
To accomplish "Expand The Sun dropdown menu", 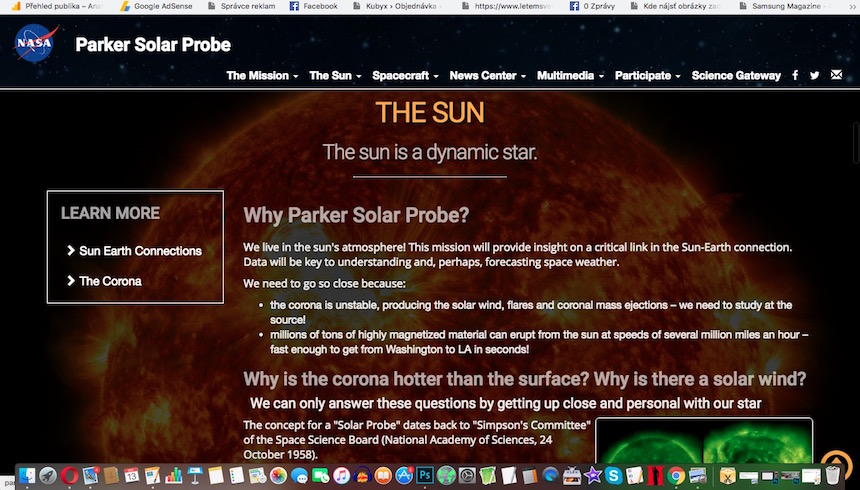I will (x=335, y=76).
